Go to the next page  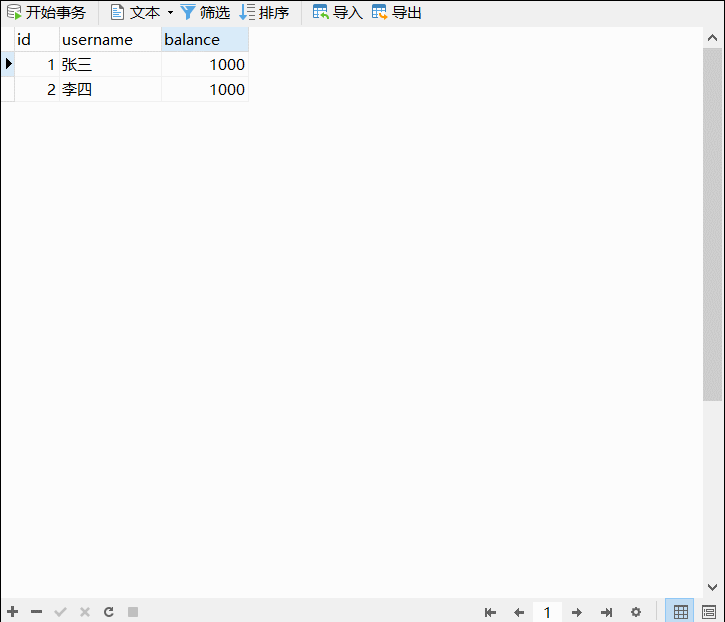coord(577,612)
